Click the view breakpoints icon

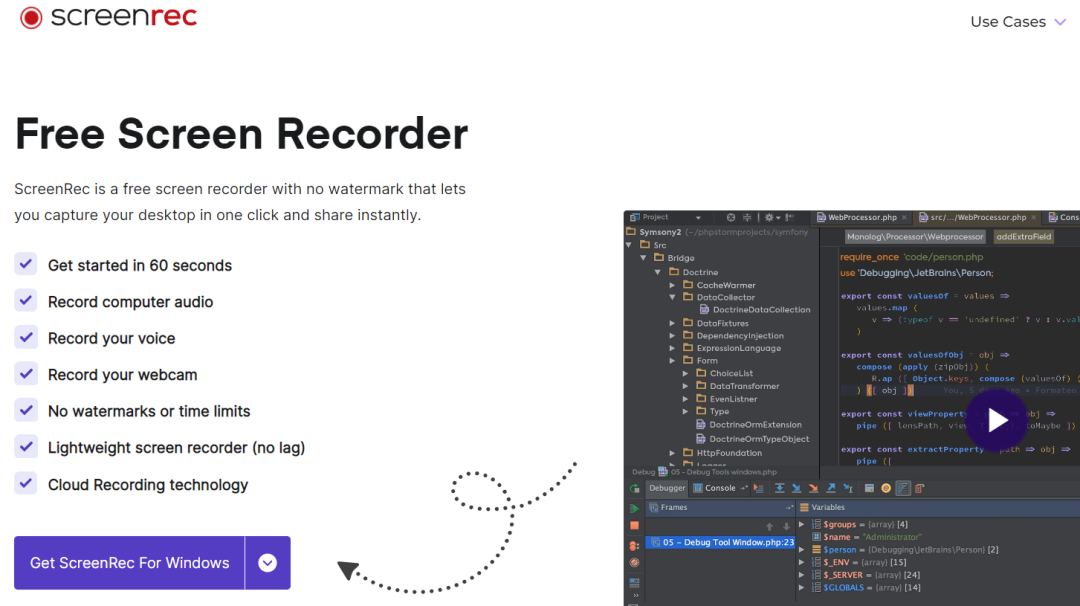(634, 545)
